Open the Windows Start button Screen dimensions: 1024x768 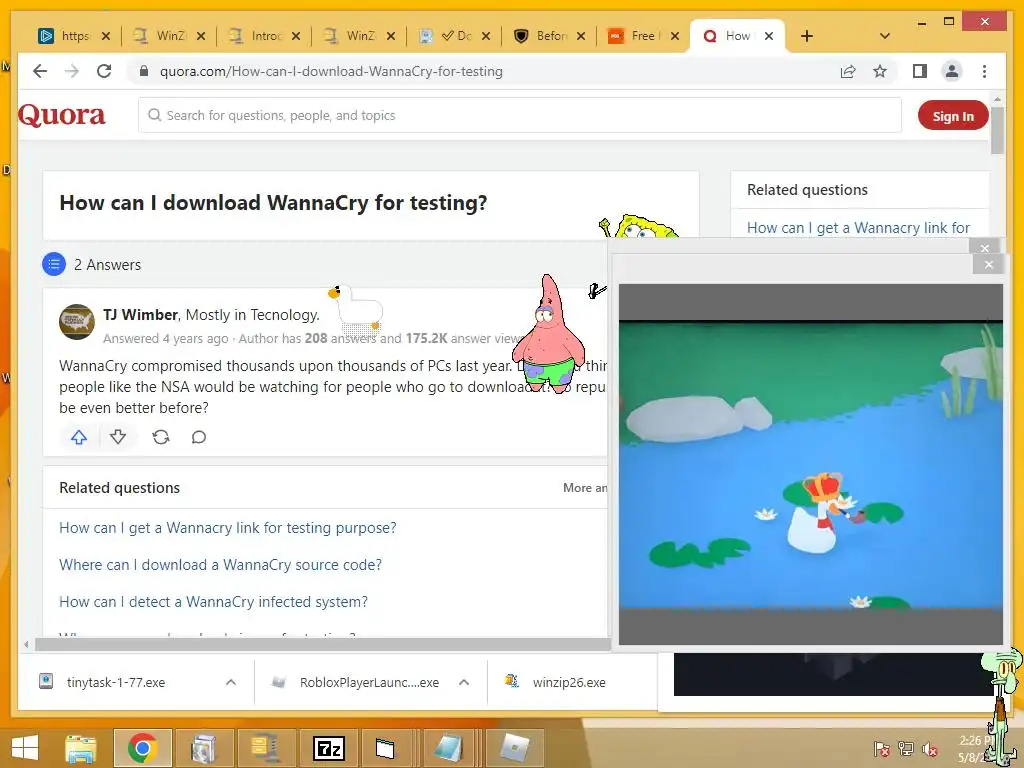coord(25,748)
